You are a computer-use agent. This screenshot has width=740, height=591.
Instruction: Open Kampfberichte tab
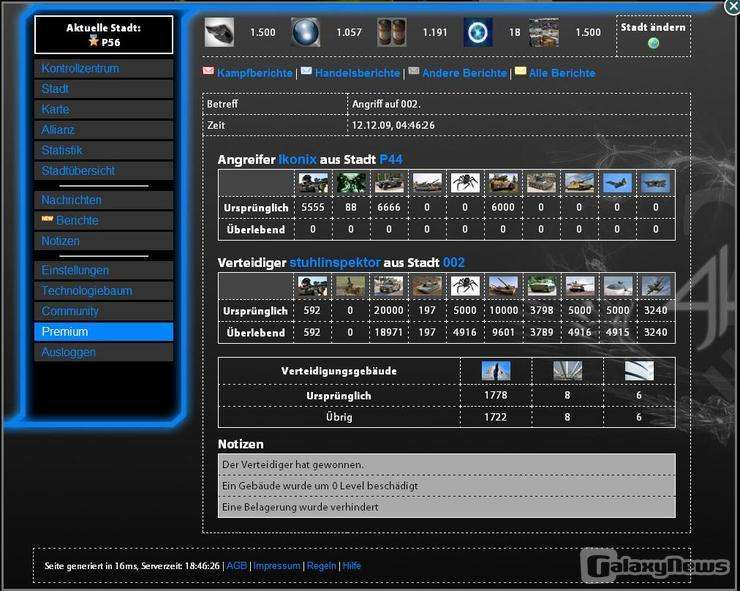click(x=255, y=73)
